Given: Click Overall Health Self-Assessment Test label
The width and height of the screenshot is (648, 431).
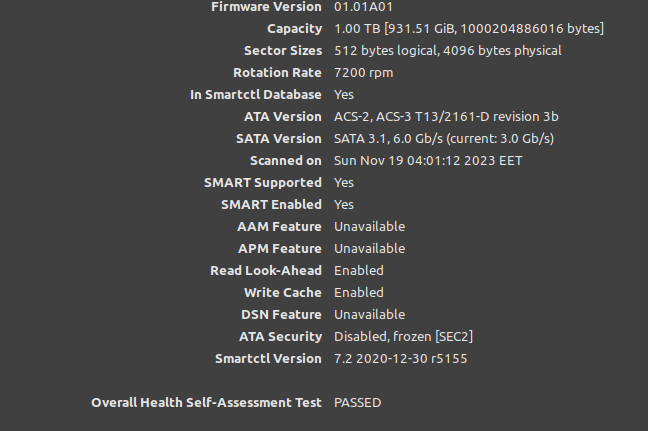Looking at the screenshot, I should point(206,402).
